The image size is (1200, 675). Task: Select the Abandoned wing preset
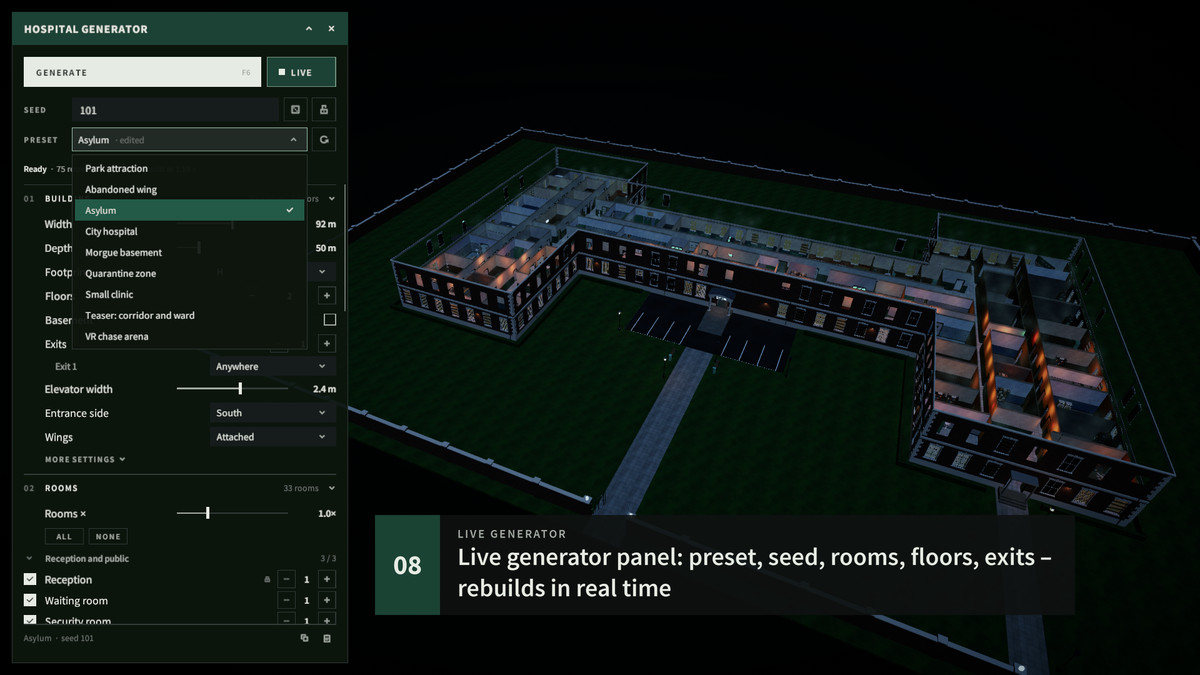(190, 190)
